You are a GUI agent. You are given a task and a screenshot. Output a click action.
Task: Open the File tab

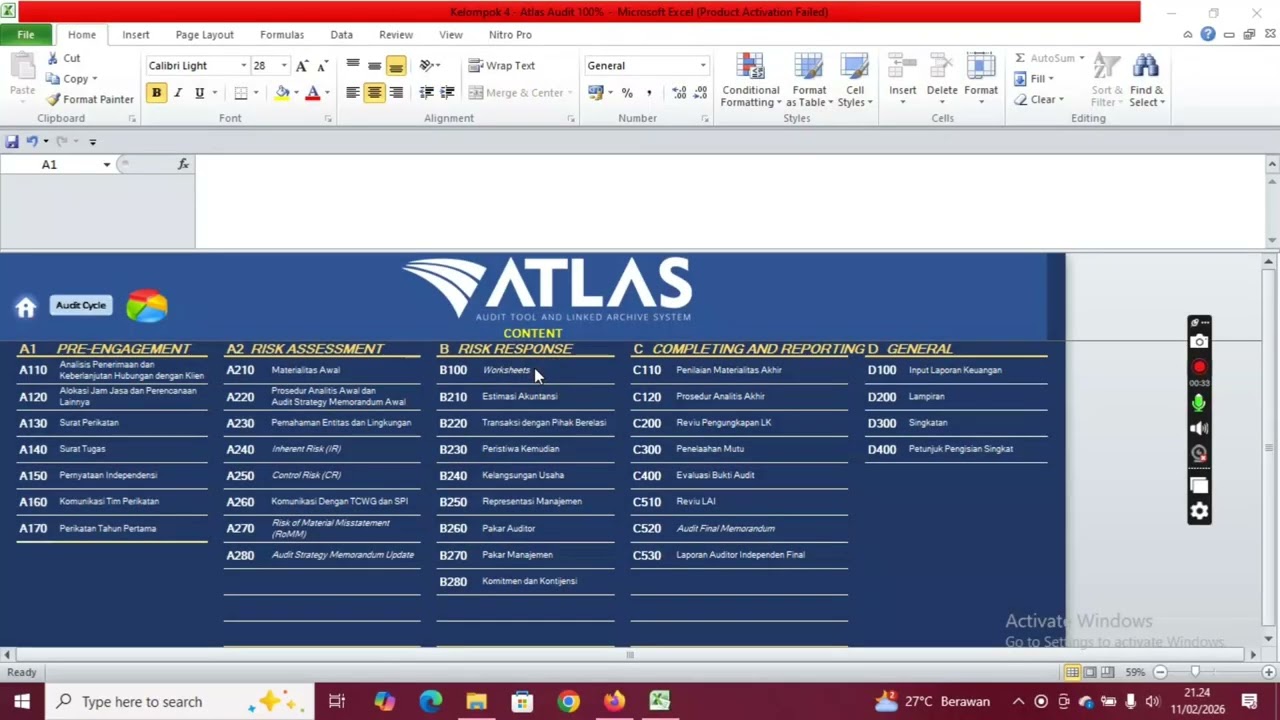click(x=26, y=34)
